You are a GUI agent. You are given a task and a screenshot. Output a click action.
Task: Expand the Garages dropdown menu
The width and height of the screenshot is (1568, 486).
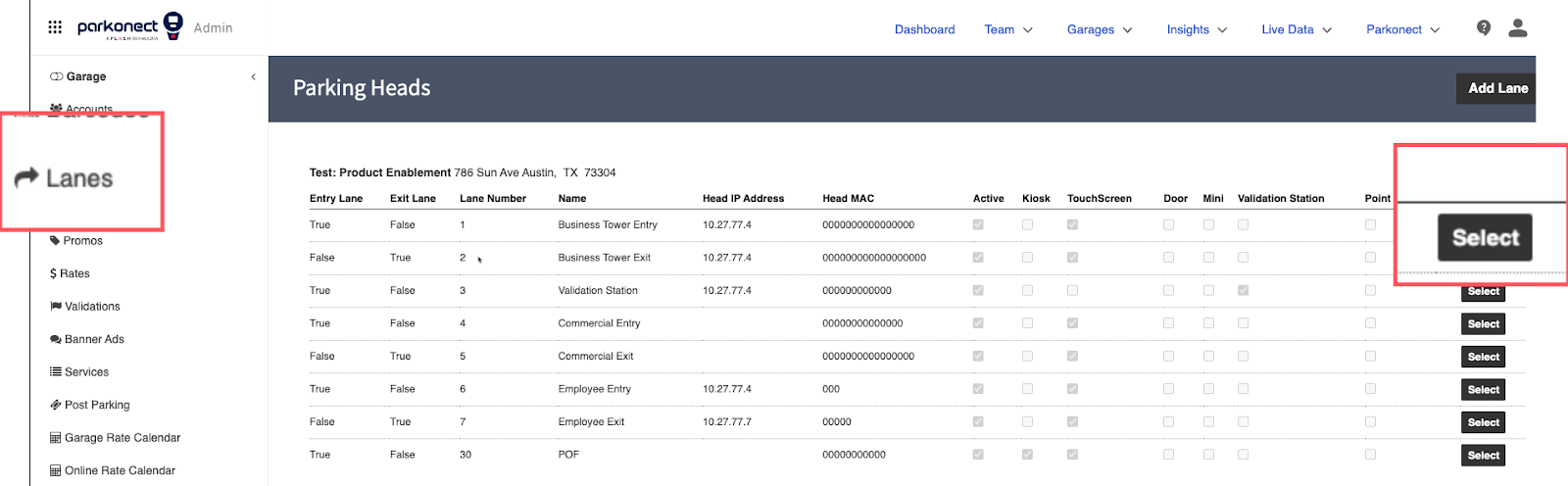(x=1100, y=29)
